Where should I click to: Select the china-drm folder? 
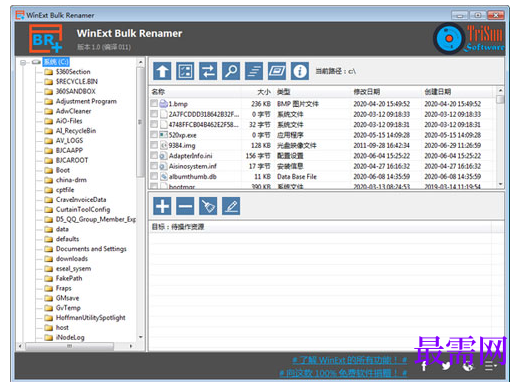71,180
